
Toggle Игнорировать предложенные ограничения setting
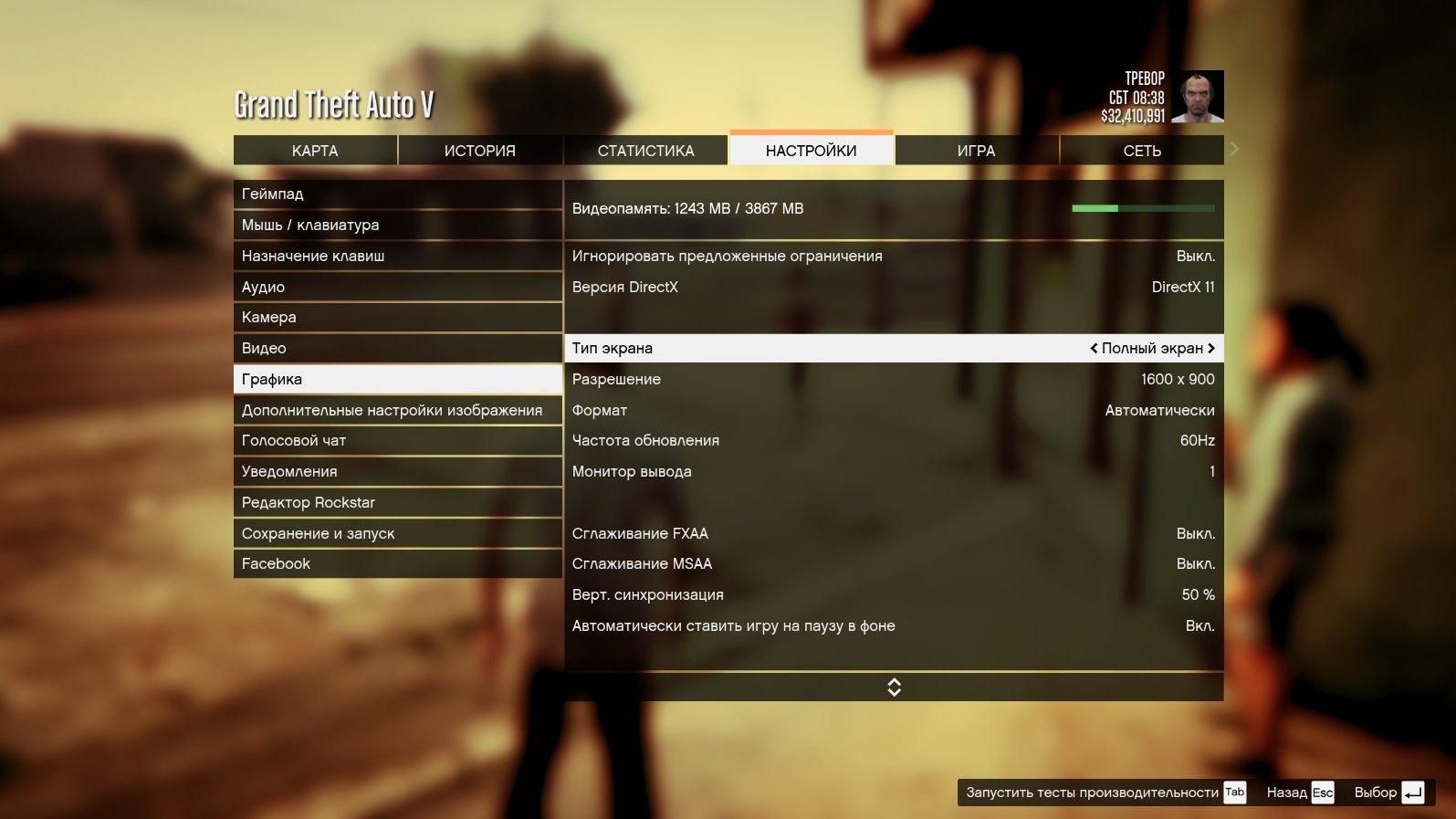point(894,256)
